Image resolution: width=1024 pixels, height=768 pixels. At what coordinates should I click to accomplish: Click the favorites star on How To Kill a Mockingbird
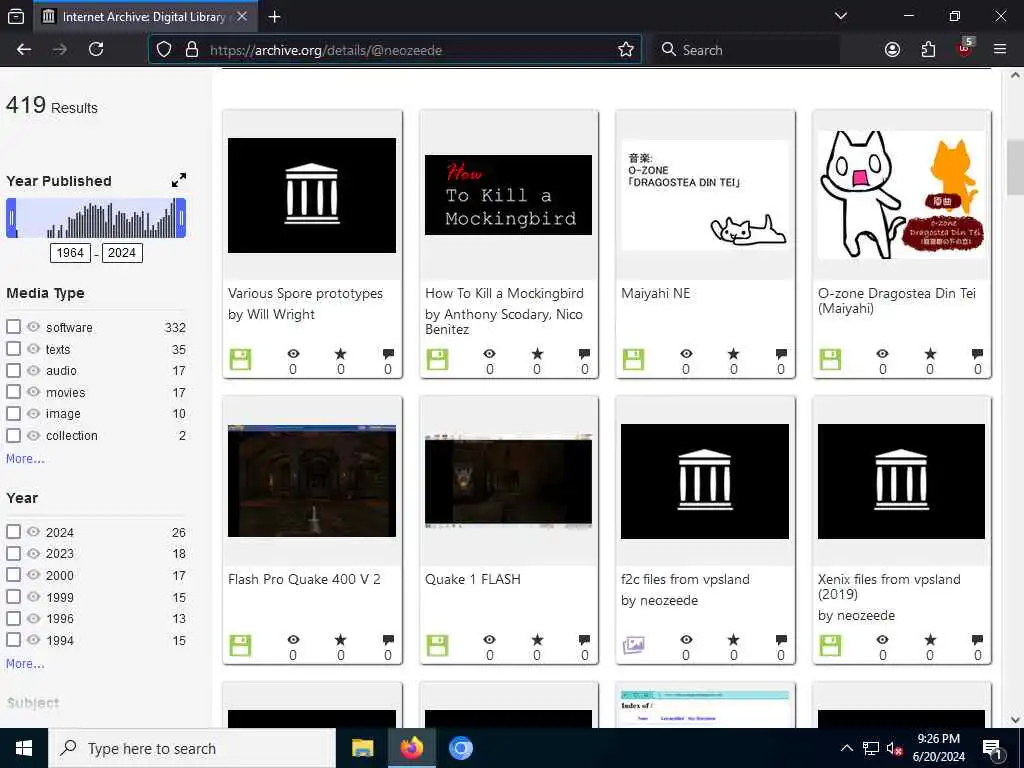tap(537, 354)
